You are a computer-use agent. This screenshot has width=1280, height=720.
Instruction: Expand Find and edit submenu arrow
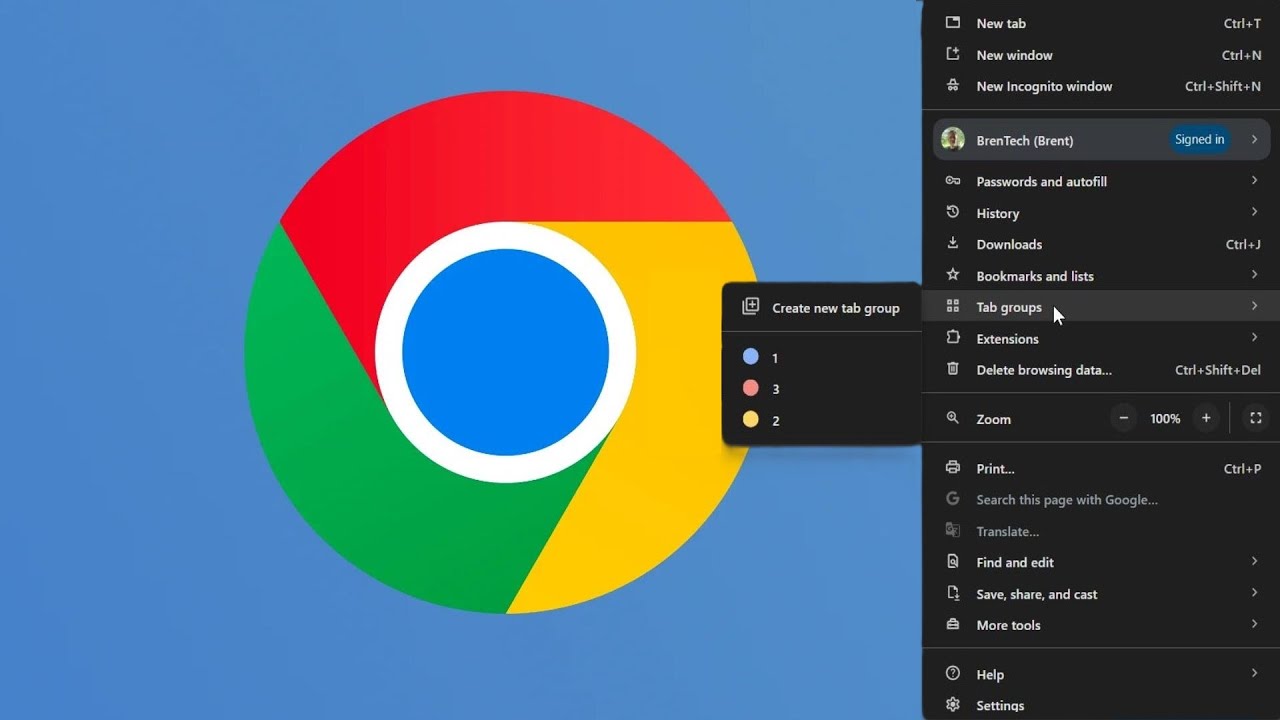pos(1254,561)
